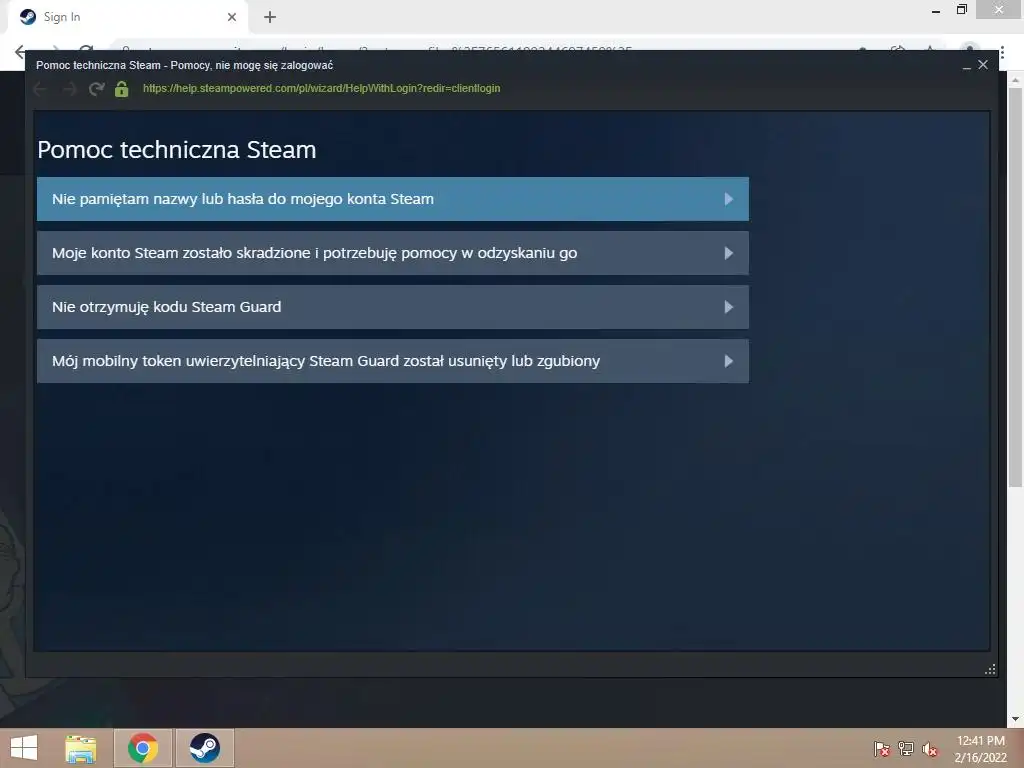Close the Pomoc techniczna Steam window
Screen dimensions: 1024x768
(x=983, y=65)
